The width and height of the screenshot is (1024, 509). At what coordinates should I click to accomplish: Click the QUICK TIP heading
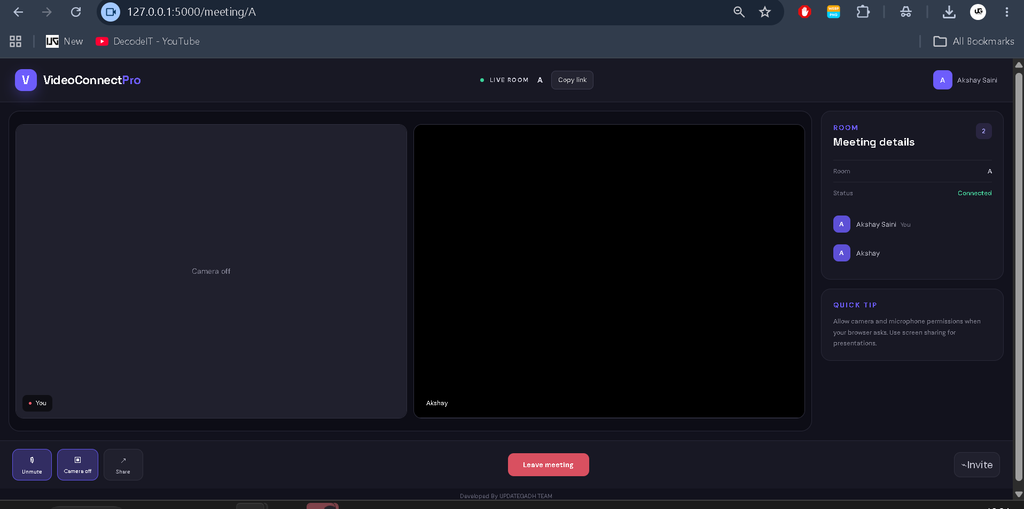855,305
